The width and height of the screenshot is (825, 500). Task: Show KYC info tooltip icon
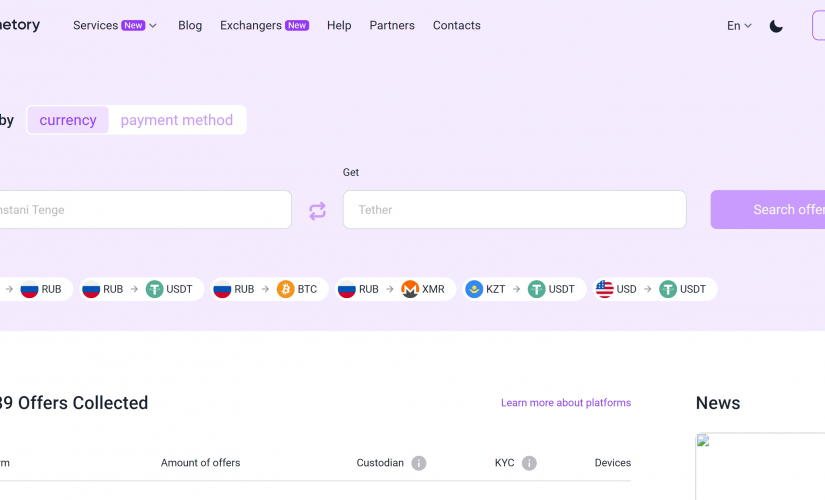(529, 463)
